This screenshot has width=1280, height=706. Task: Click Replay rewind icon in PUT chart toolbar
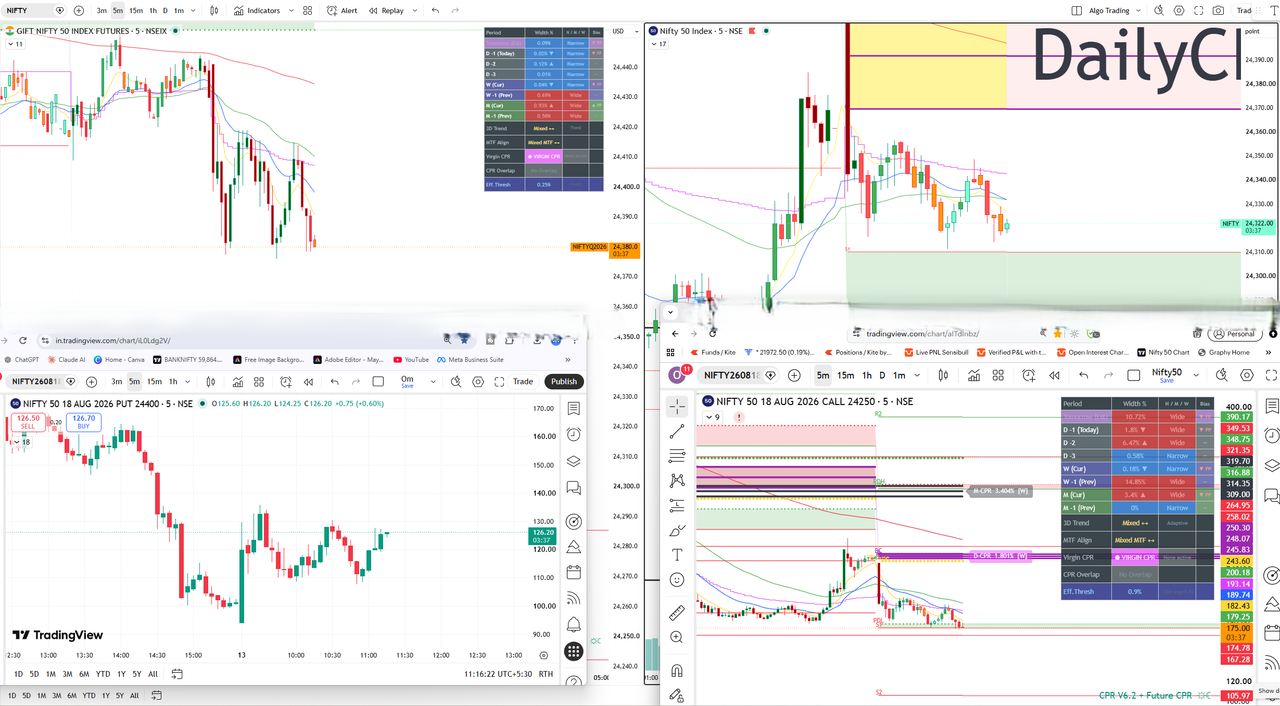point(309,381)
